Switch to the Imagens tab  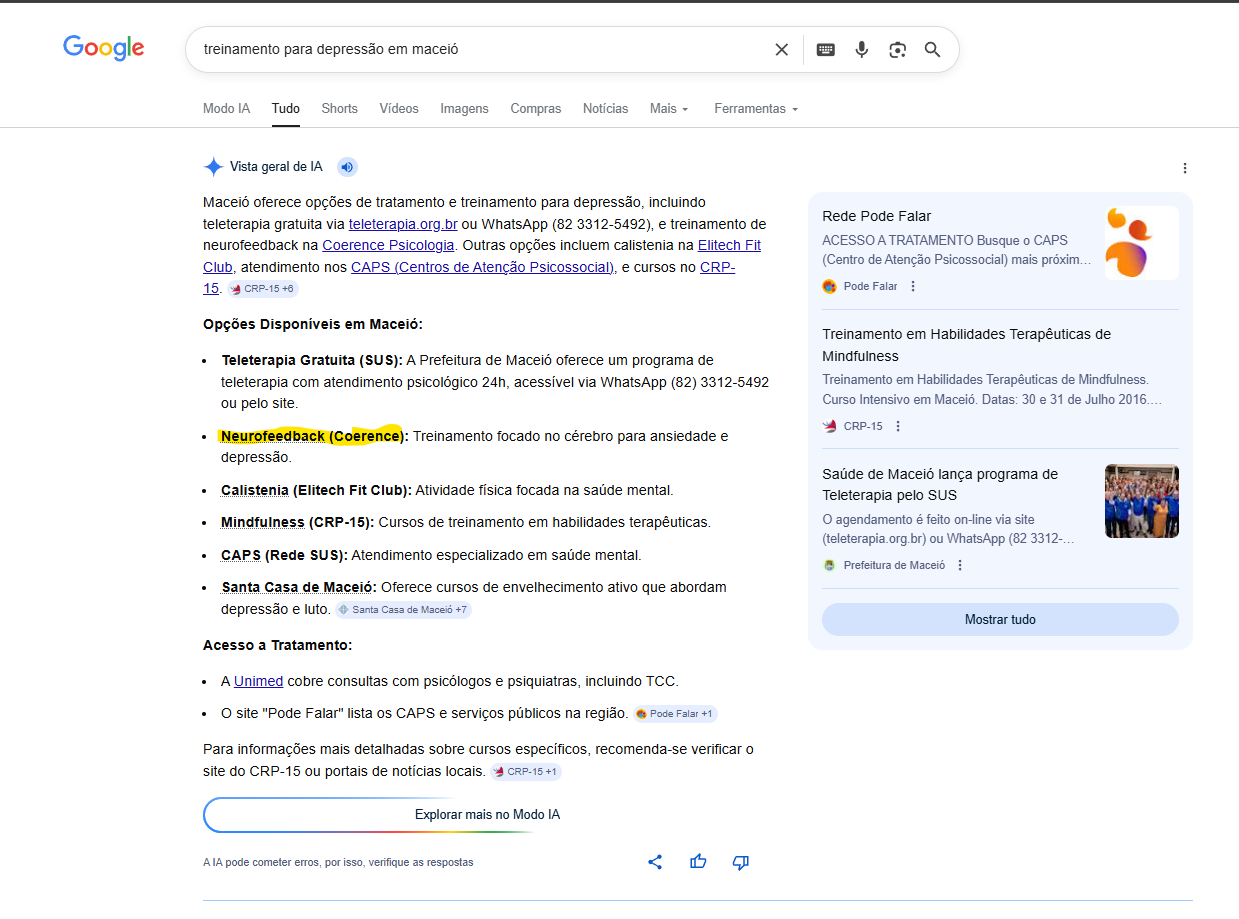pyautogui.click(x=464, y=108)
